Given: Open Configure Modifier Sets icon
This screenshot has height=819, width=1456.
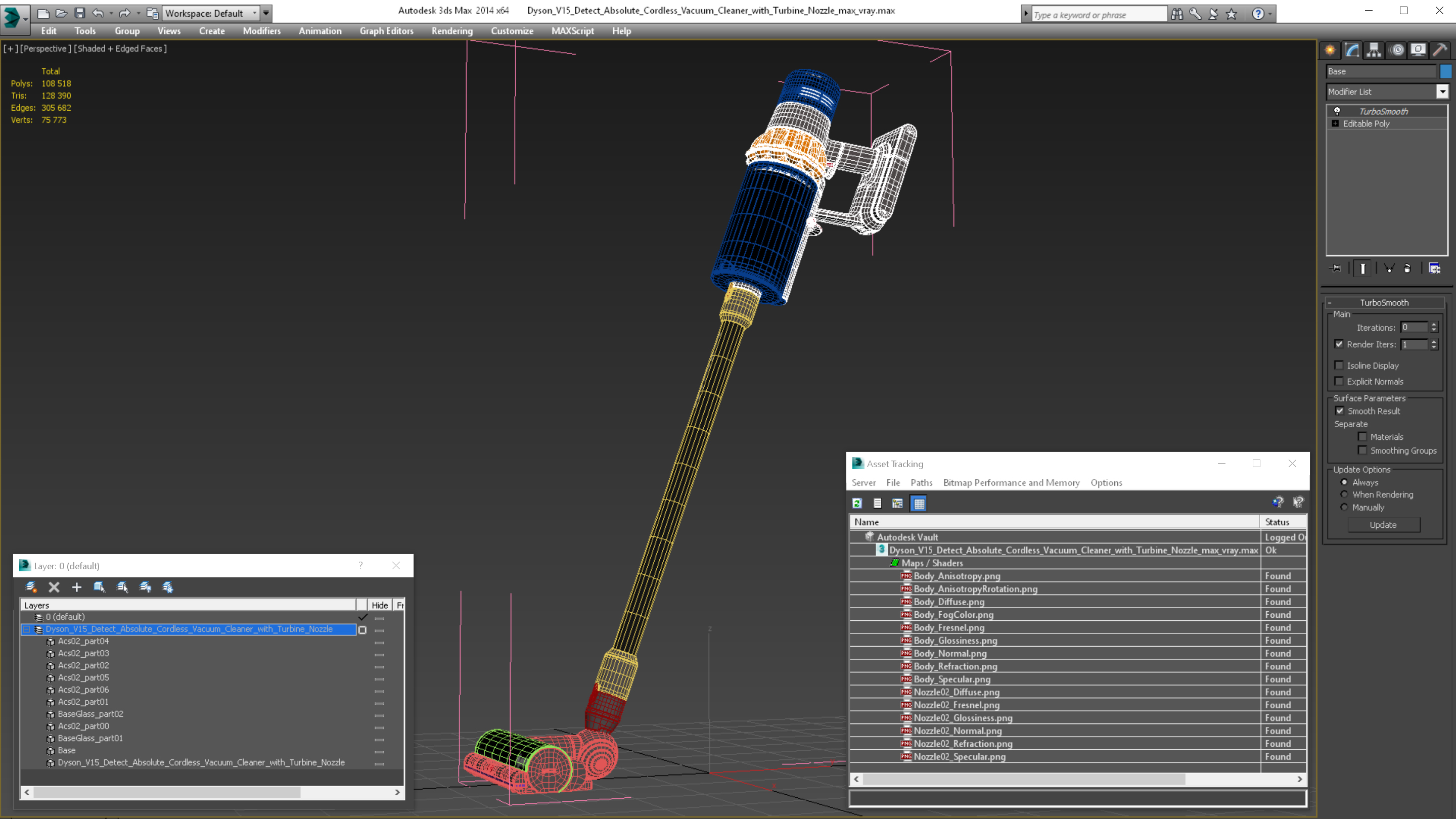Looking at the screenshot, I should pos(1435,268).
